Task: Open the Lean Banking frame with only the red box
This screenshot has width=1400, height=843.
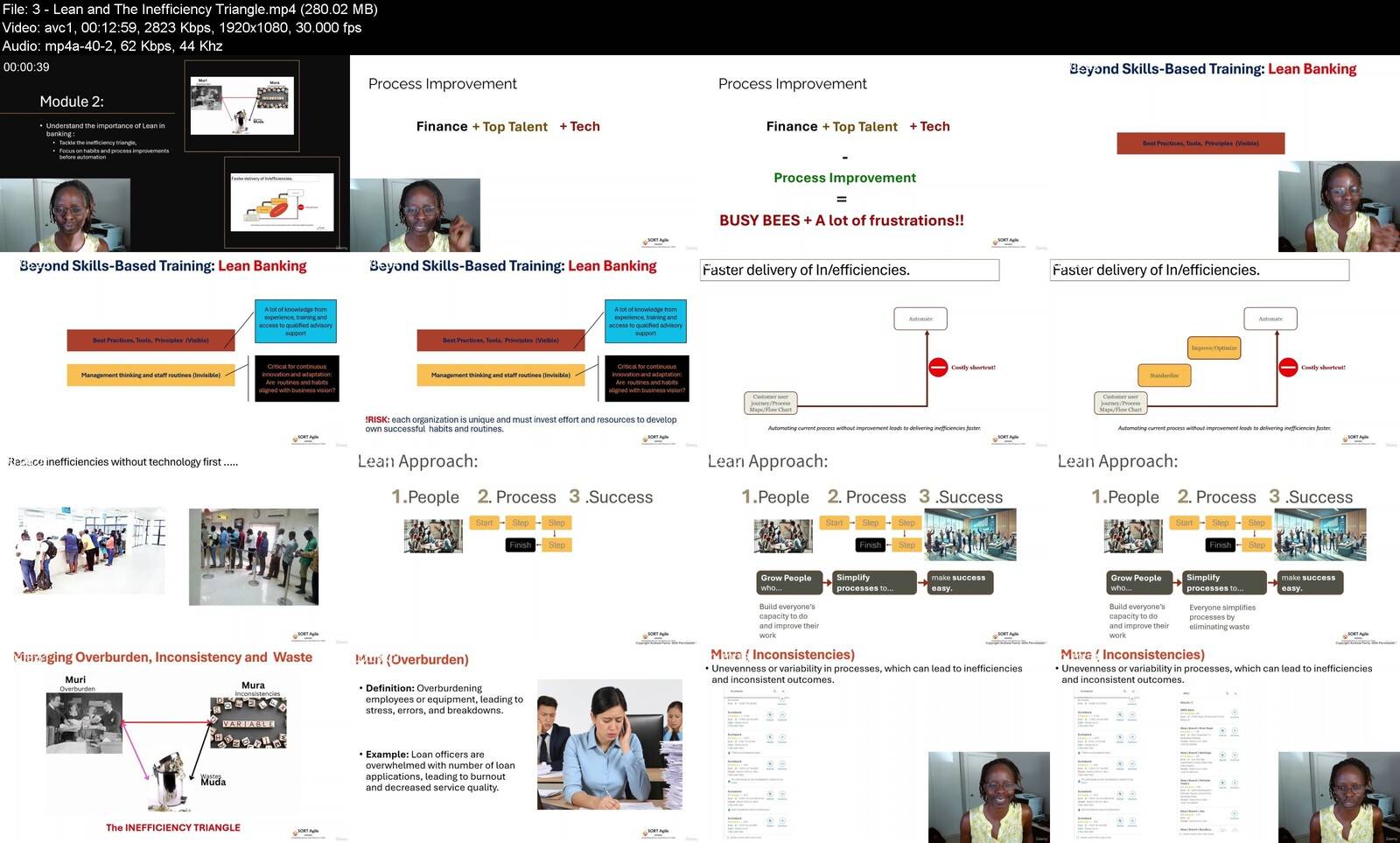Action: (x=1225, y=154)
